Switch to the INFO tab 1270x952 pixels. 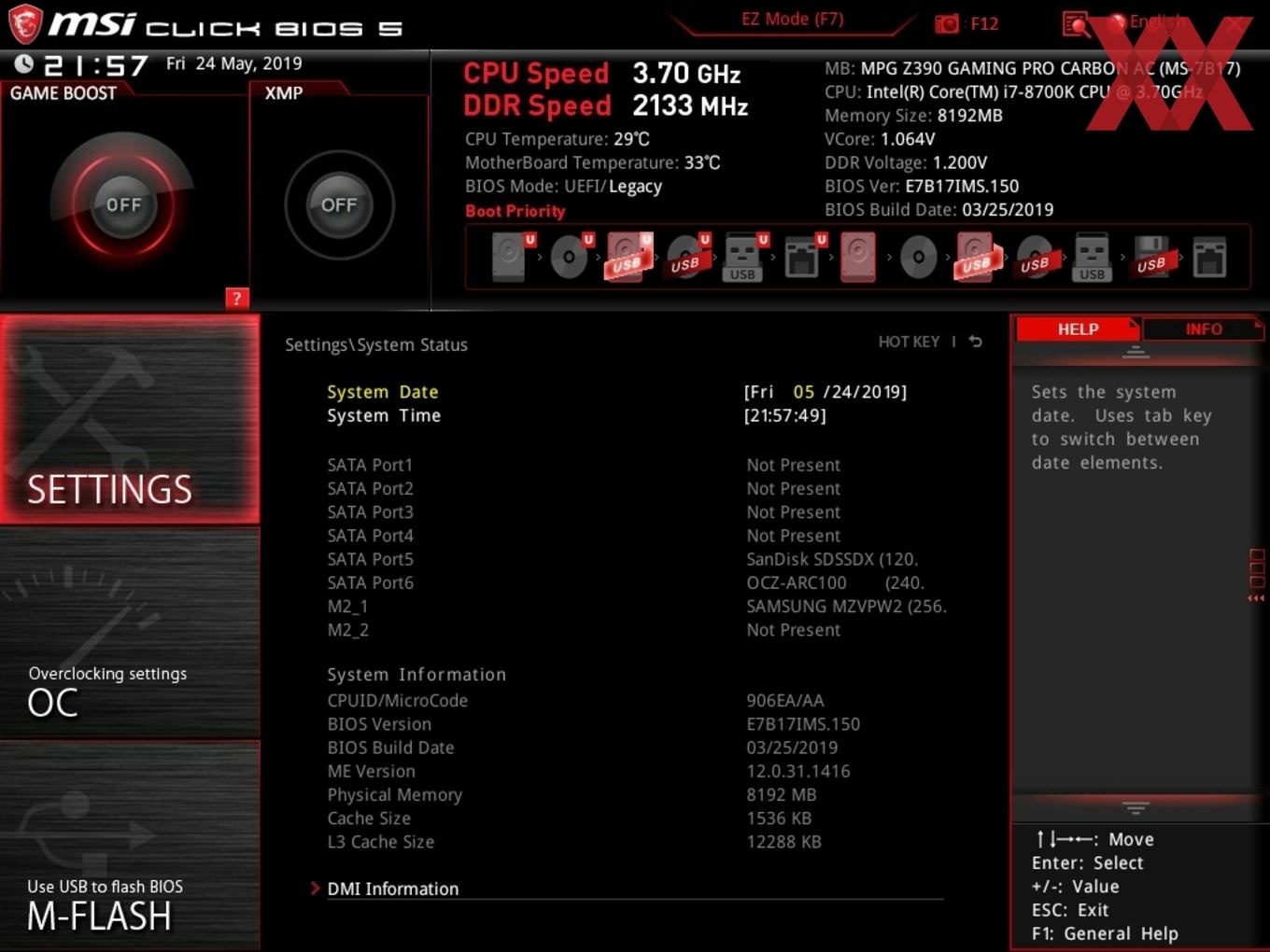(1204, 329)
